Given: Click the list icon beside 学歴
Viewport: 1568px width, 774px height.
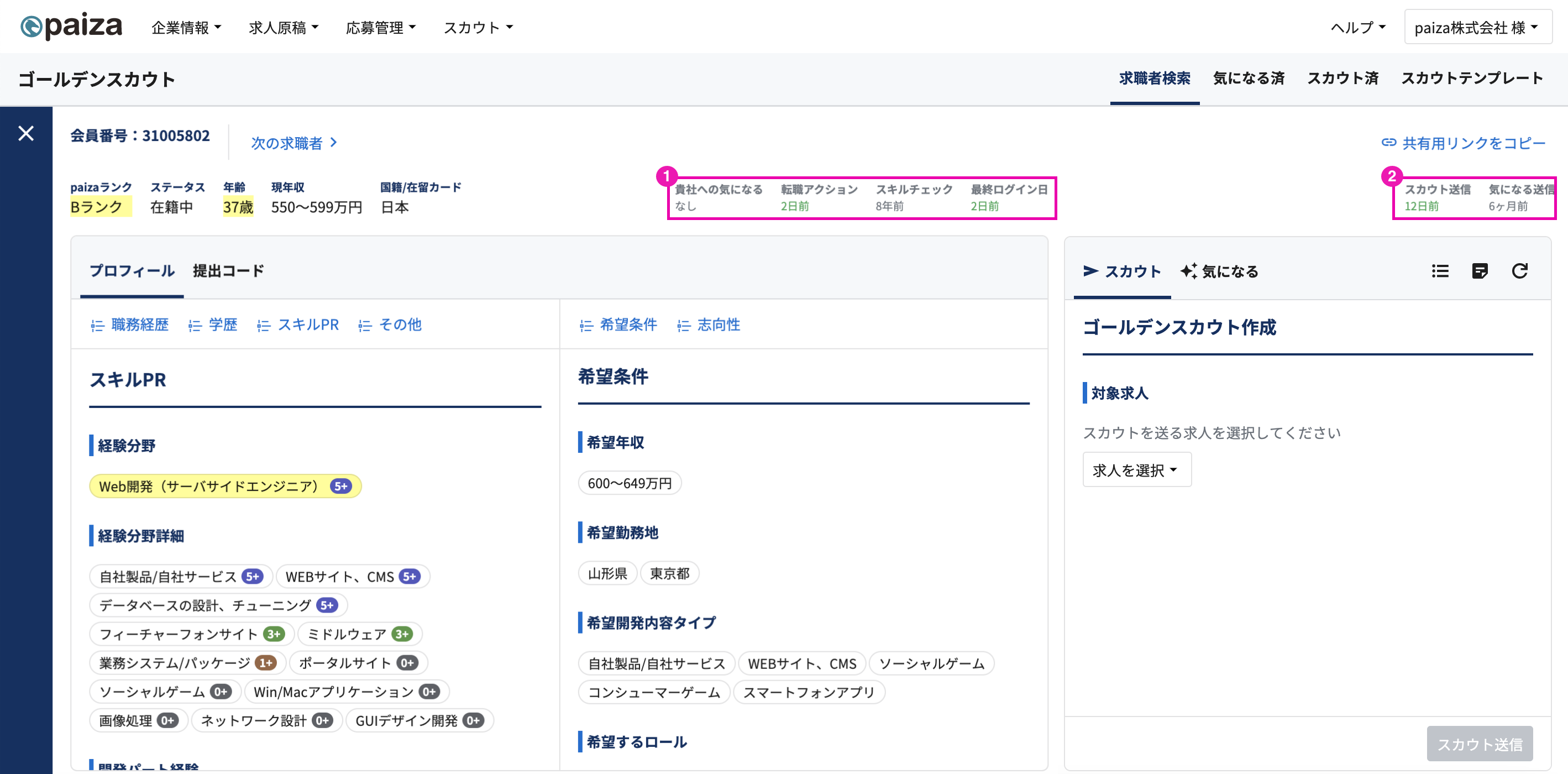Looking at the screenshot, I should pos(195,326).
